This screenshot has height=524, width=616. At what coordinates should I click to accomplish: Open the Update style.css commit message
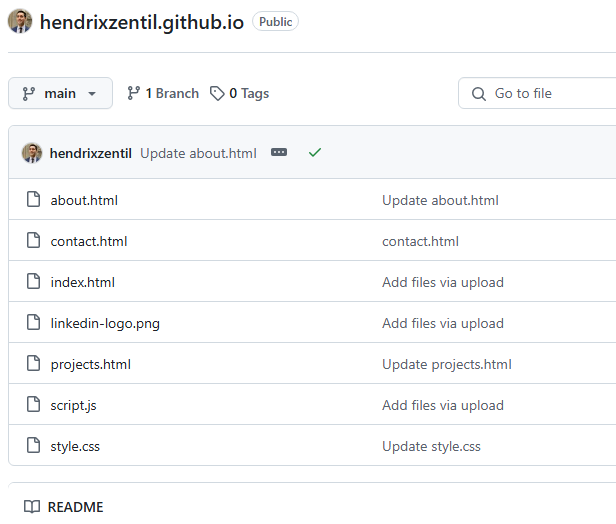coord(431,446)
